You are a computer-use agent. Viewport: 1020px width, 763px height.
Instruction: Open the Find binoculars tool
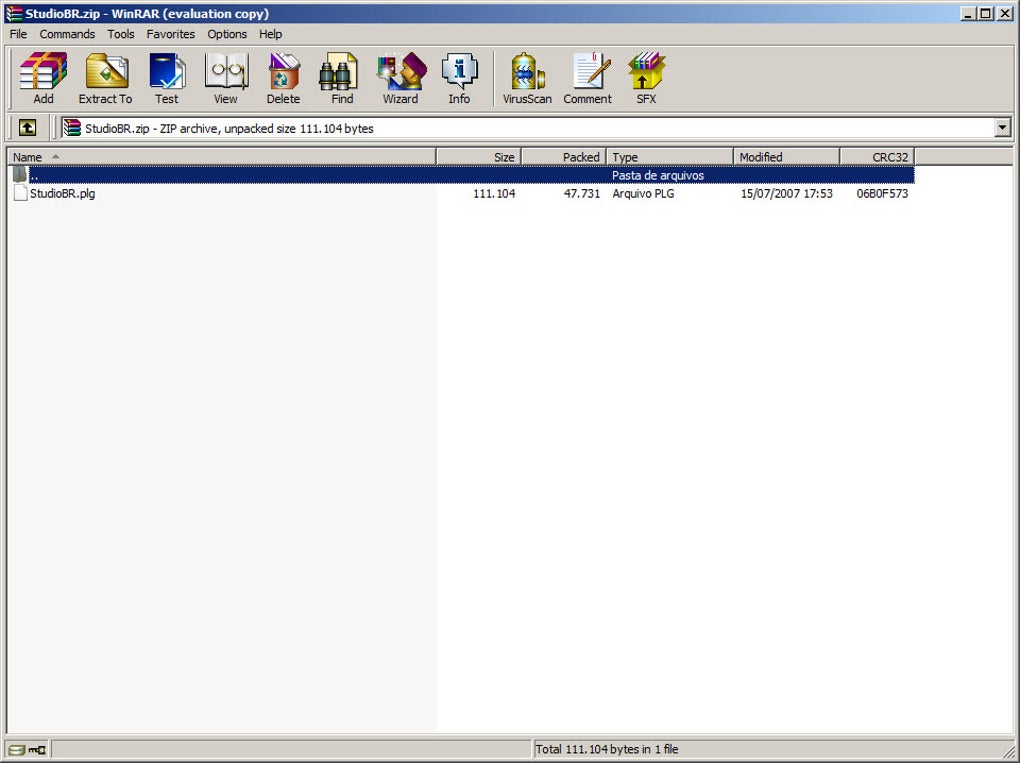point(342,78)
